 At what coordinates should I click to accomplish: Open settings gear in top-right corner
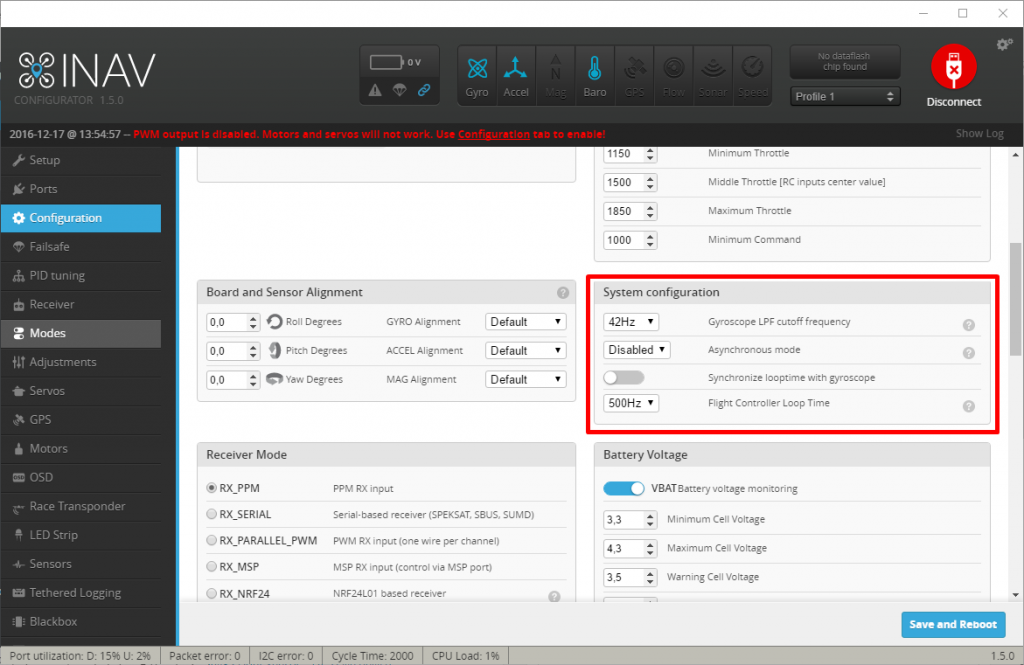pyautogui.click(x=1004, y=44)
